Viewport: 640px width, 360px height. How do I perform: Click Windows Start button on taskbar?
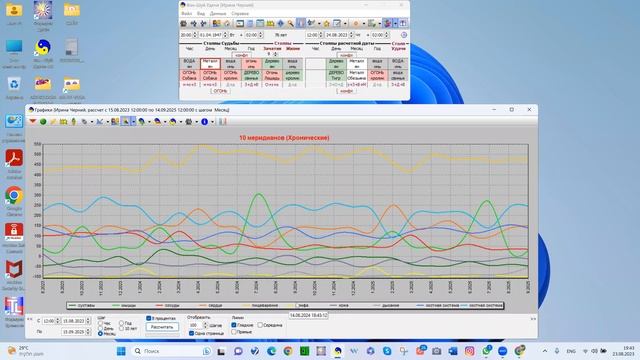(x=121, y=351)
